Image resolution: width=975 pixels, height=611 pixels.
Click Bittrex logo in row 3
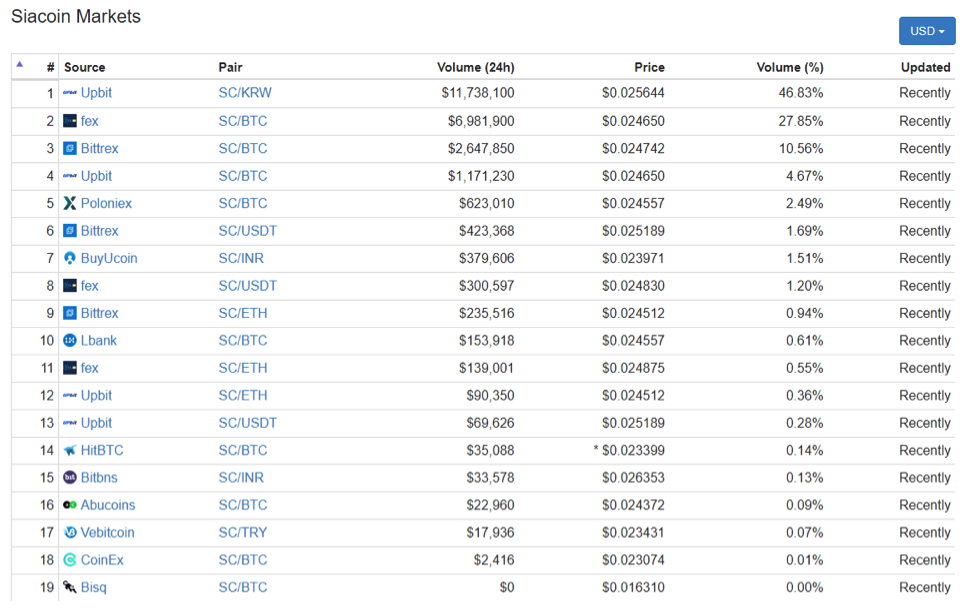(70, 148)
